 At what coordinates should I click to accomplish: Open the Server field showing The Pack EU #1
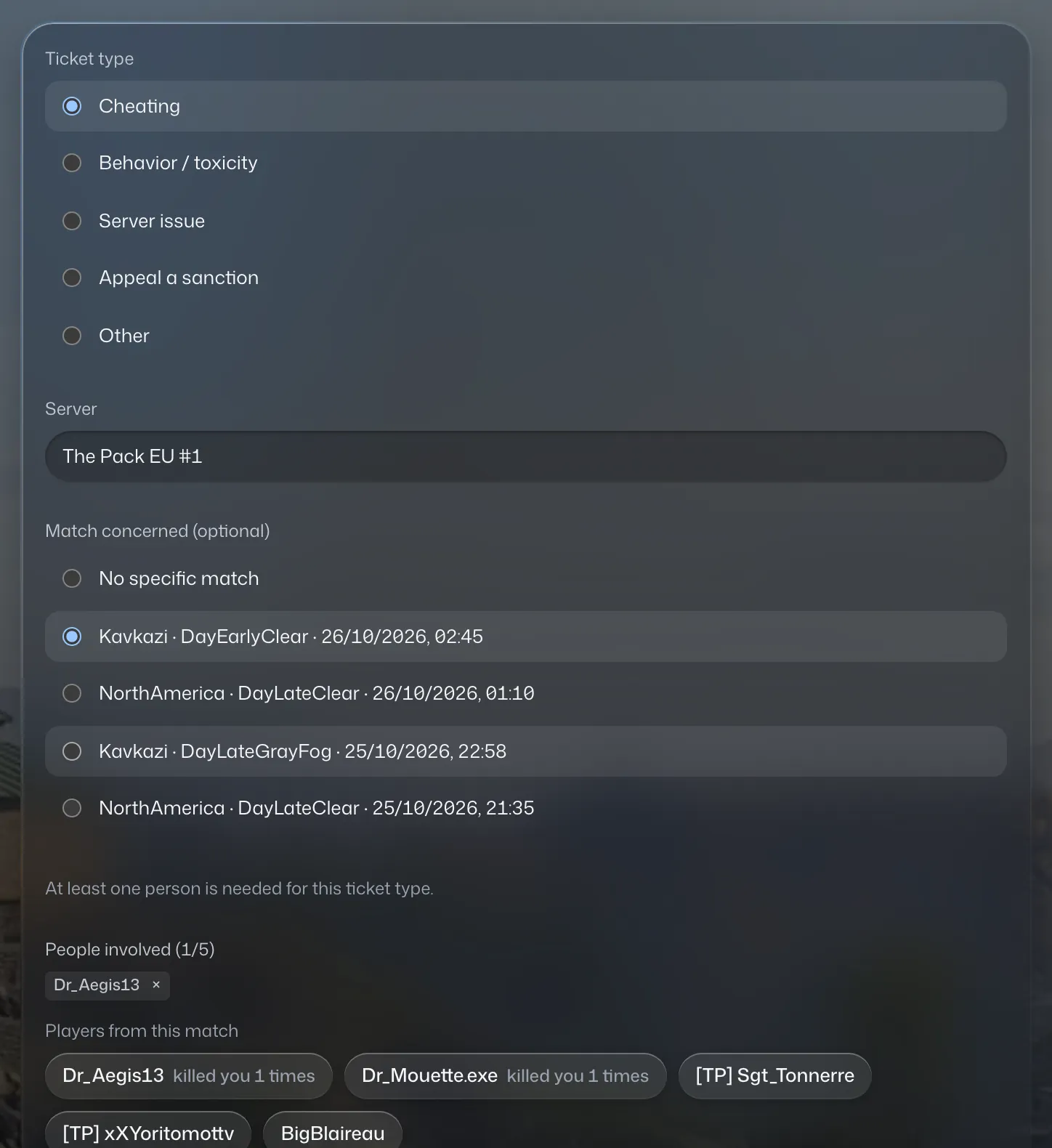point(525,456)
